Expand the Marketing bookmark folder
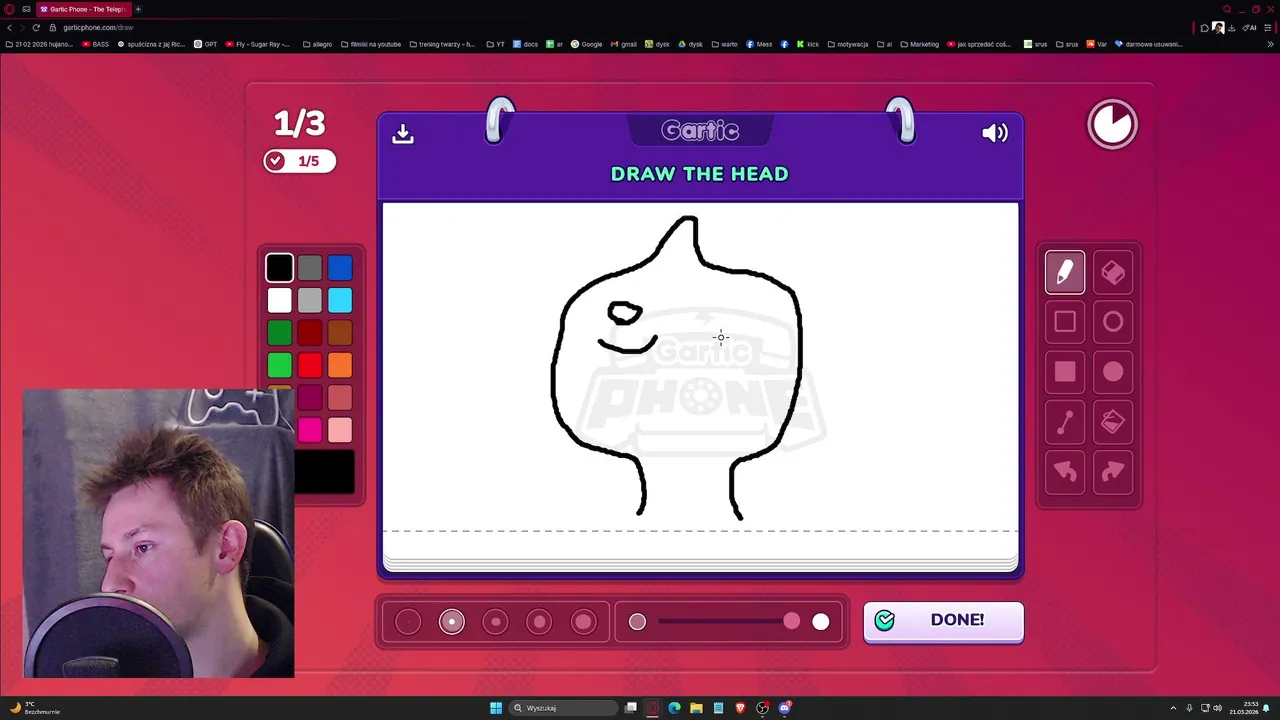 click(920, 44)
